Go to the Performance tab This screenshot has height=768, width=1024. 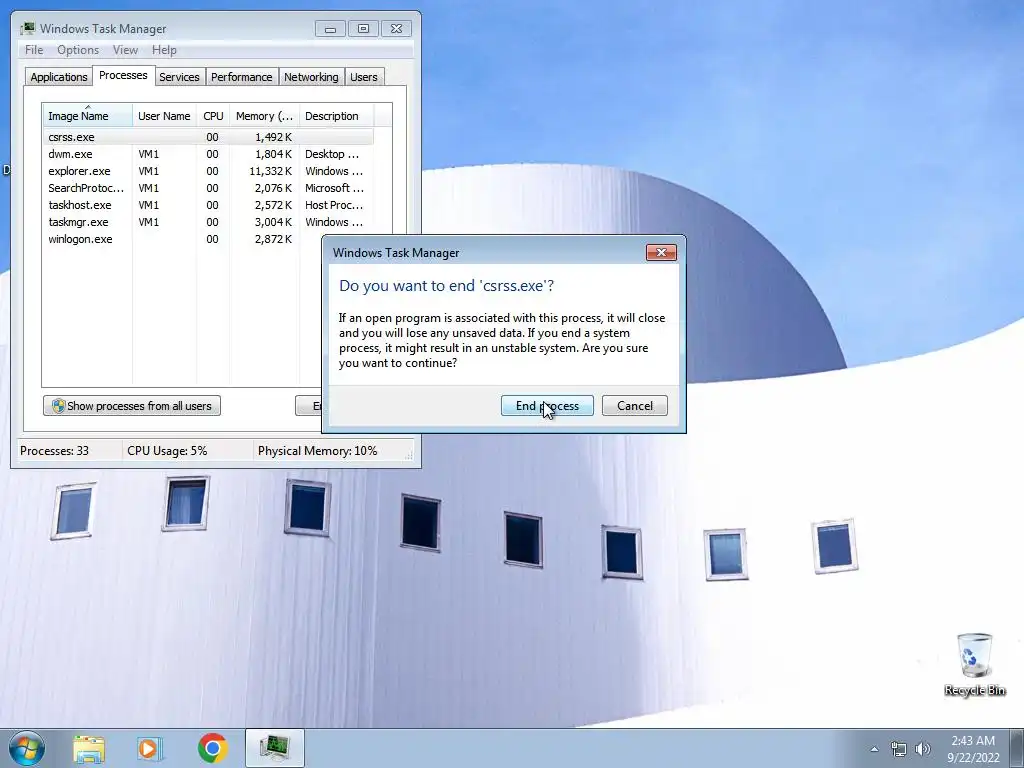point(242,77)
